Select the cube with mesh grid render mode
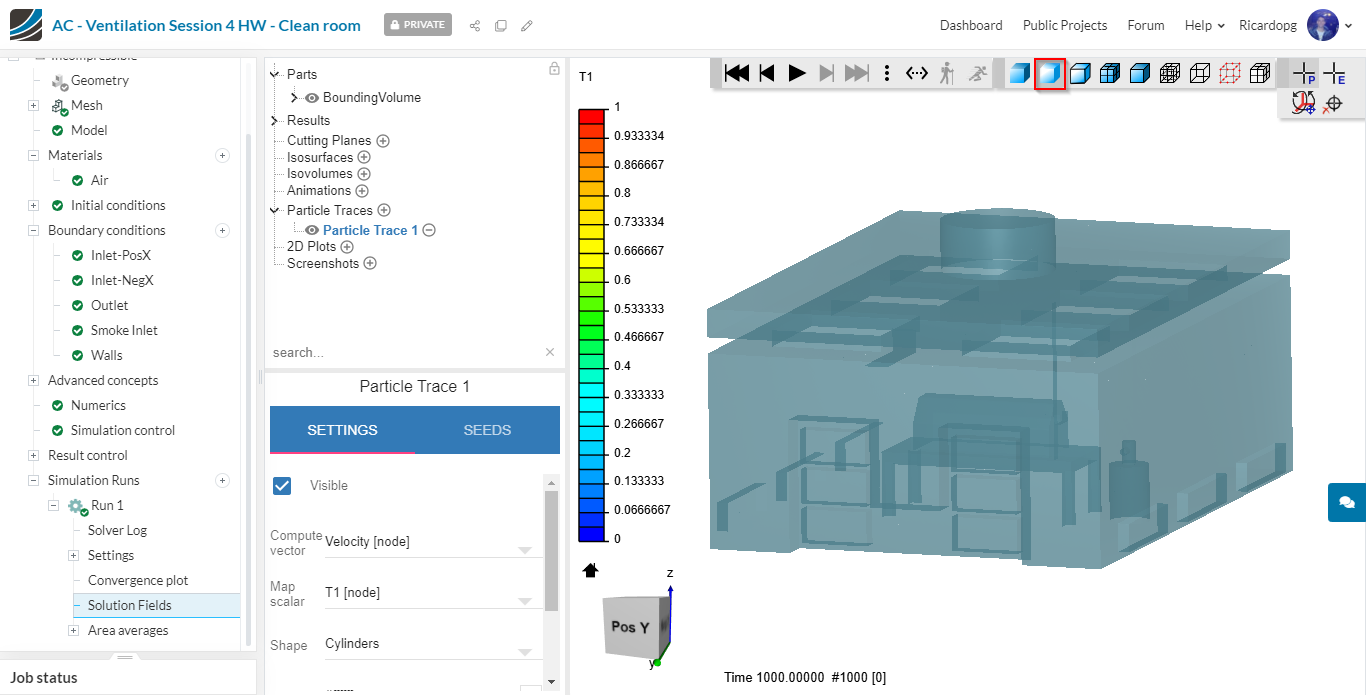The image size is (1366, 695). 1109,73
